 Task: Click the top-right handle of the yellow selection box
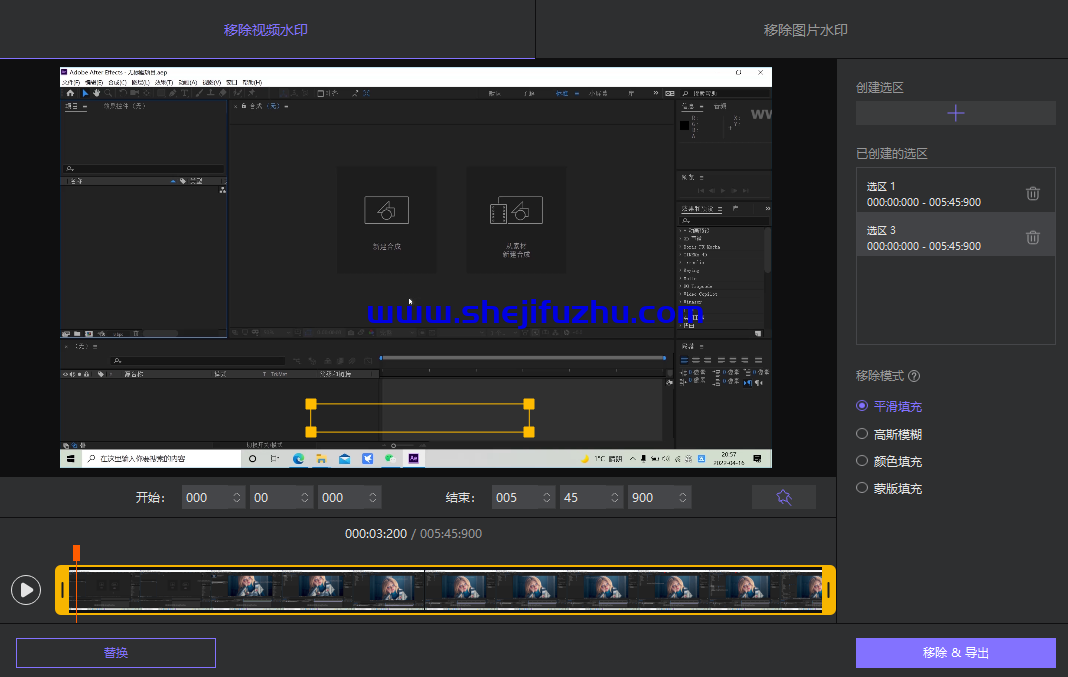(x=529, y=404)
